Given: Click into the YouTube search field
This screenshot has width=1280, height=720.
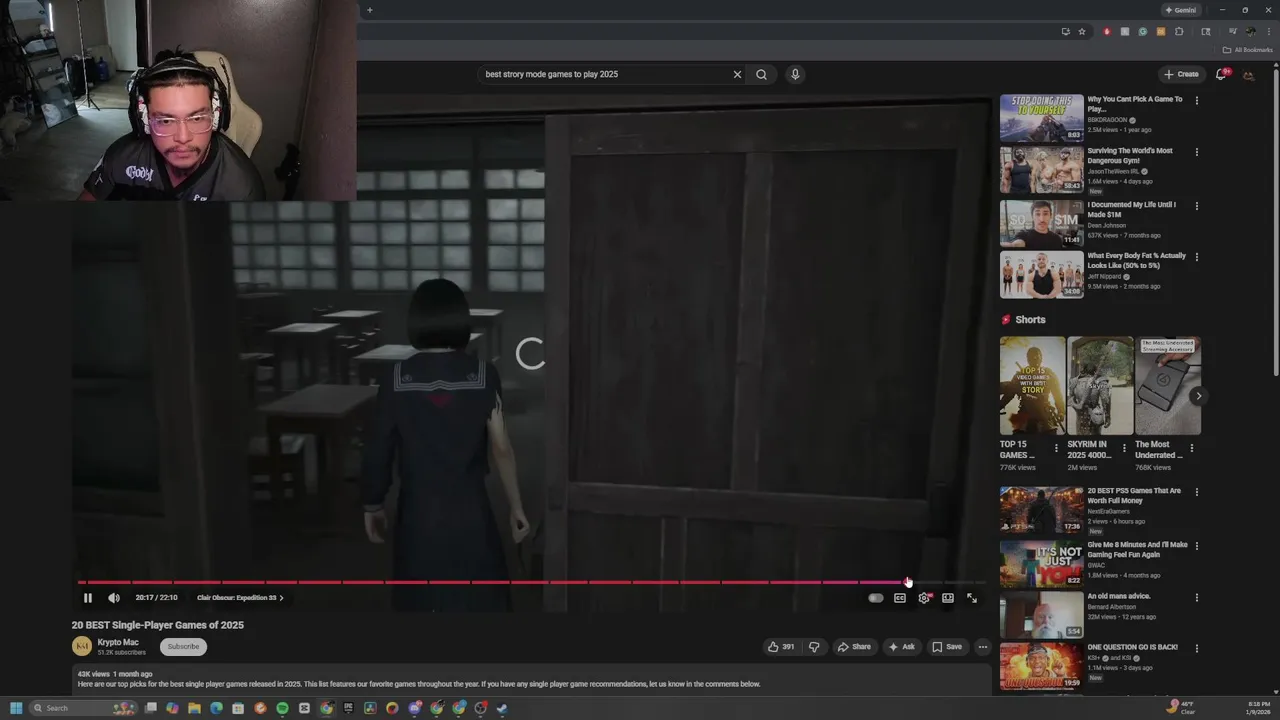Looking at the screenshot, I should point(605,74).
